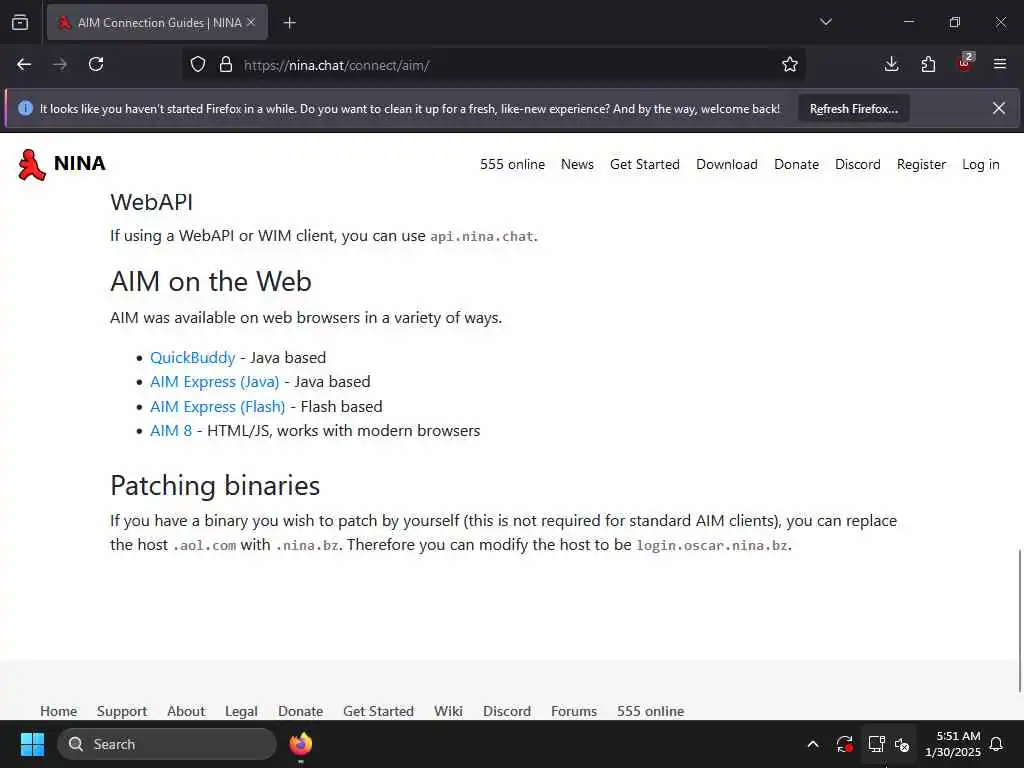
Task: Close the AIM Connection Guides tab
Action: pyautogui.click(x=251, y=23)
